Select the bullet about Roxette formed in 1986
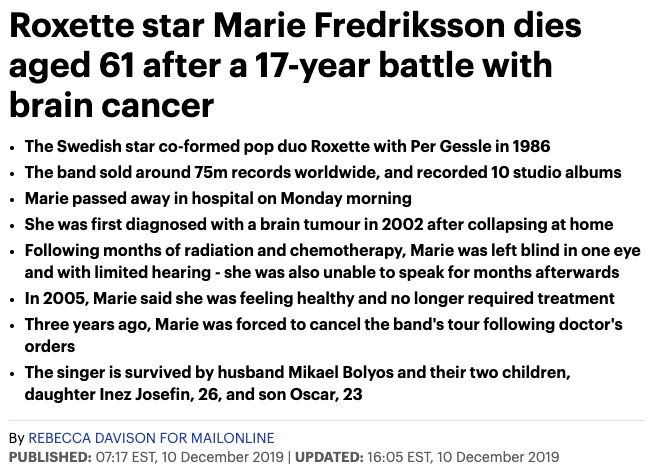652x475 pixels. 287,146
